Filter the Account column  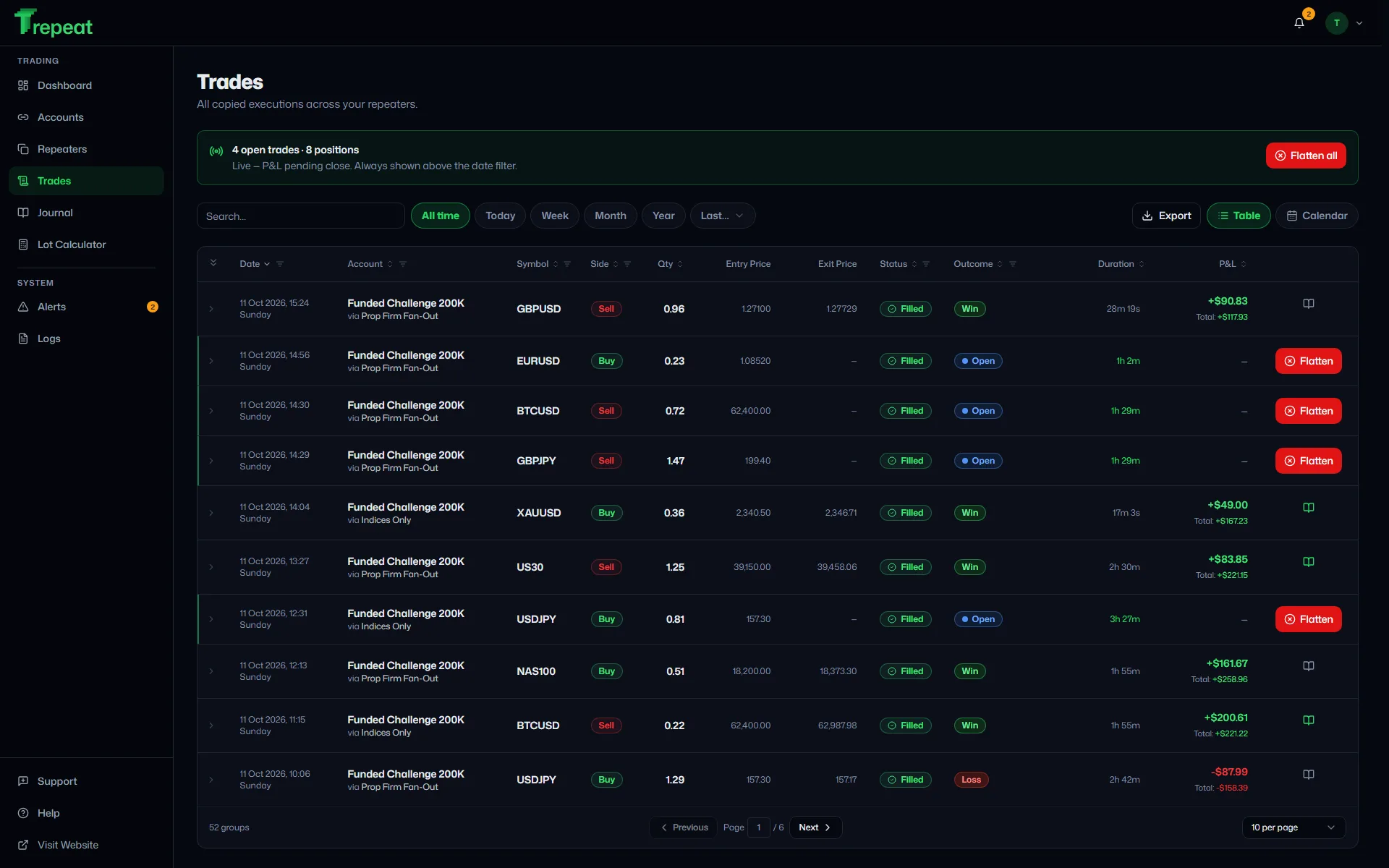(x=403, y=264)
